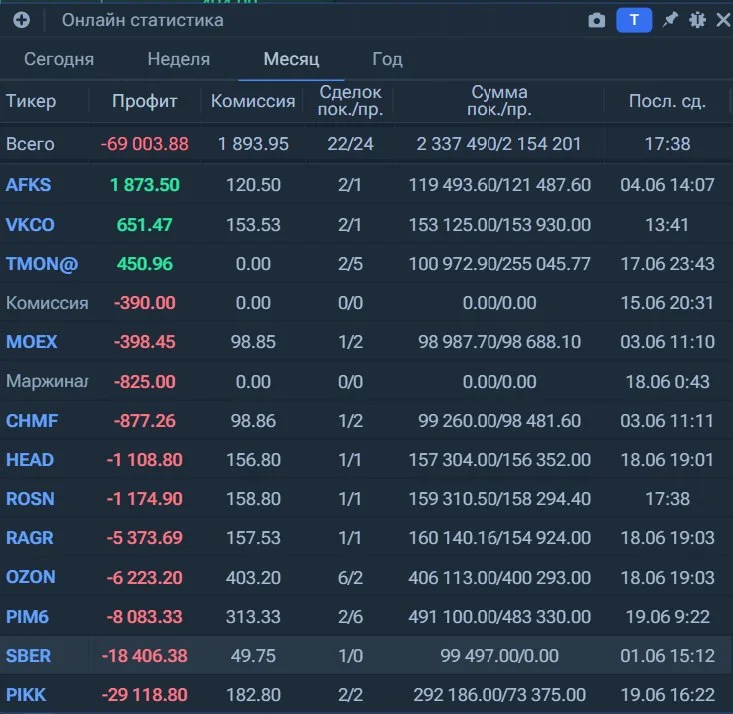Click SBER last trade 01.06 15:12
Viewport: 733px width, 714px height.
click(x=667, y=656)
